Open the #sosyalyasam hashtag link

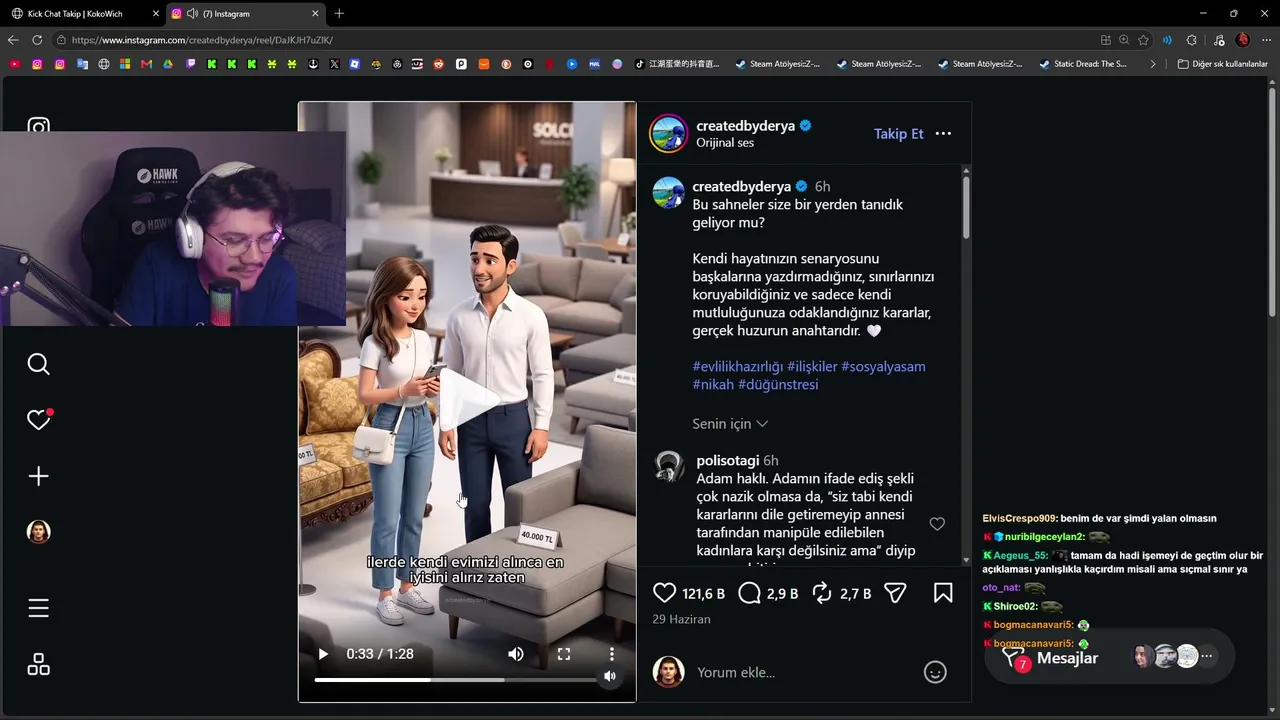coord(883,366)
